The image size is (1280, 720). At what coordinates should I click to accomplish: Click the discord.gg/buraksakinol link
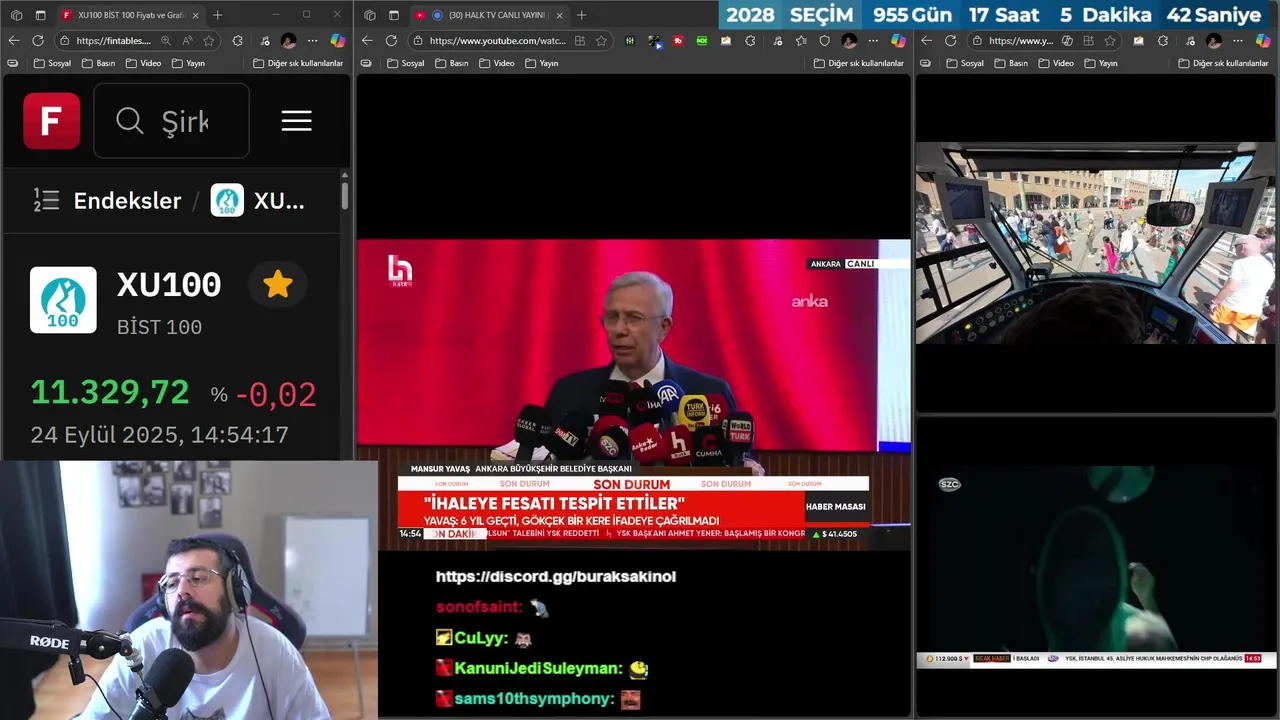[556, 576]
